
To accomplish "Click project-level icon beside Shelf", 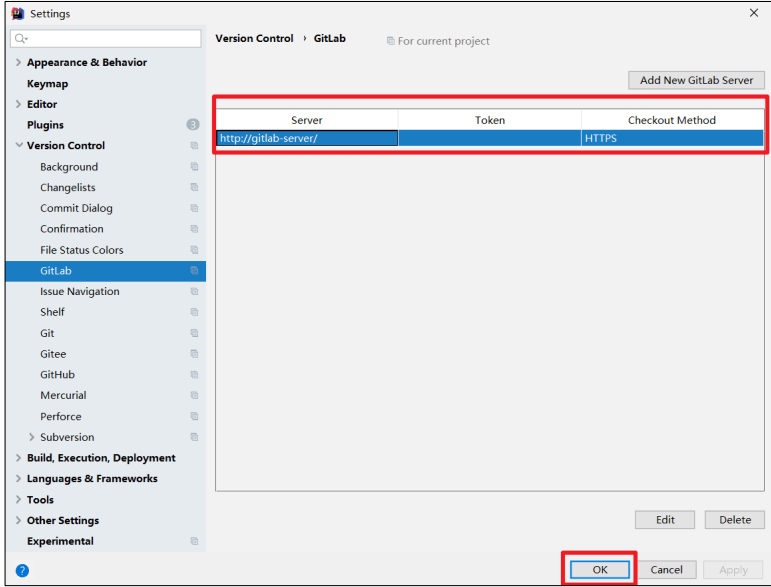I will click(x=194, y=312).
